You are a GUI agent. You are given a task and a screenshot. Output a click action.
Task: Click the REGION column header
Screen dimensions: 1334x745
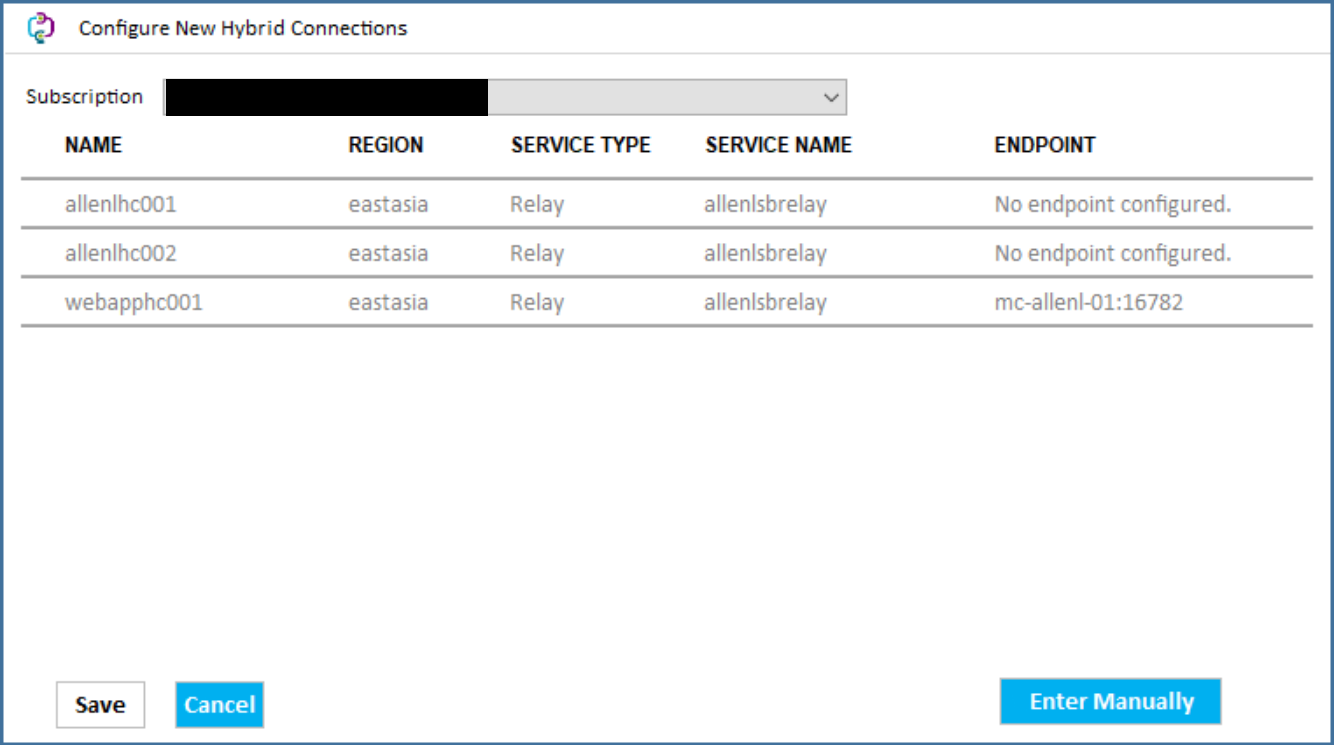pyautogui.click(x=385, y=145)
